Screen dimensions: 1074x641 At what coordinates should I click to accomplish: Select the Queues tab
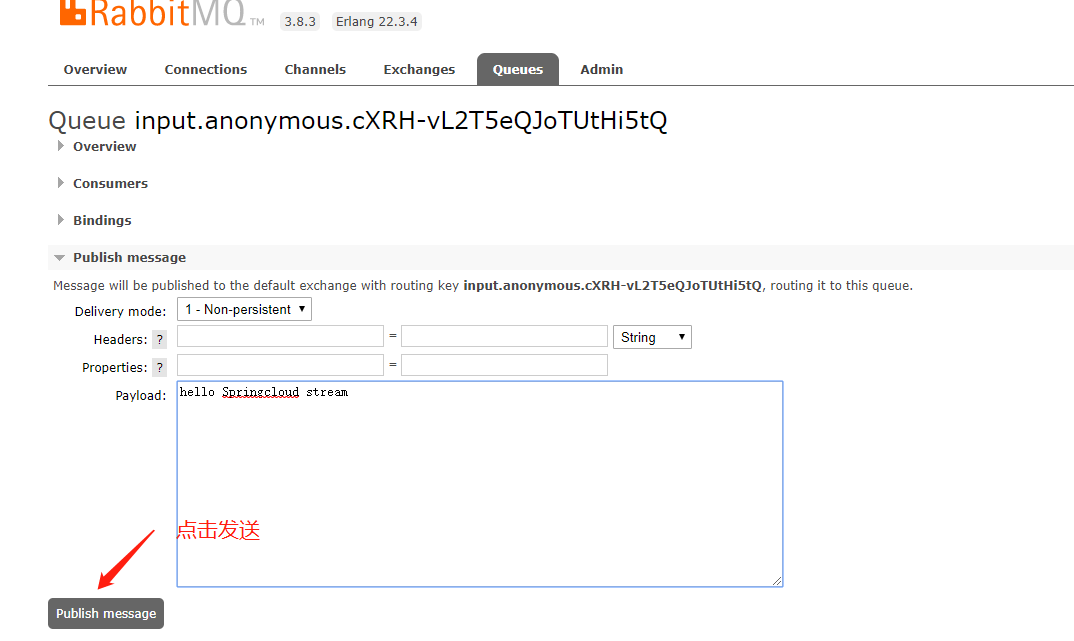pyautogui.click(x=518, y=70)
